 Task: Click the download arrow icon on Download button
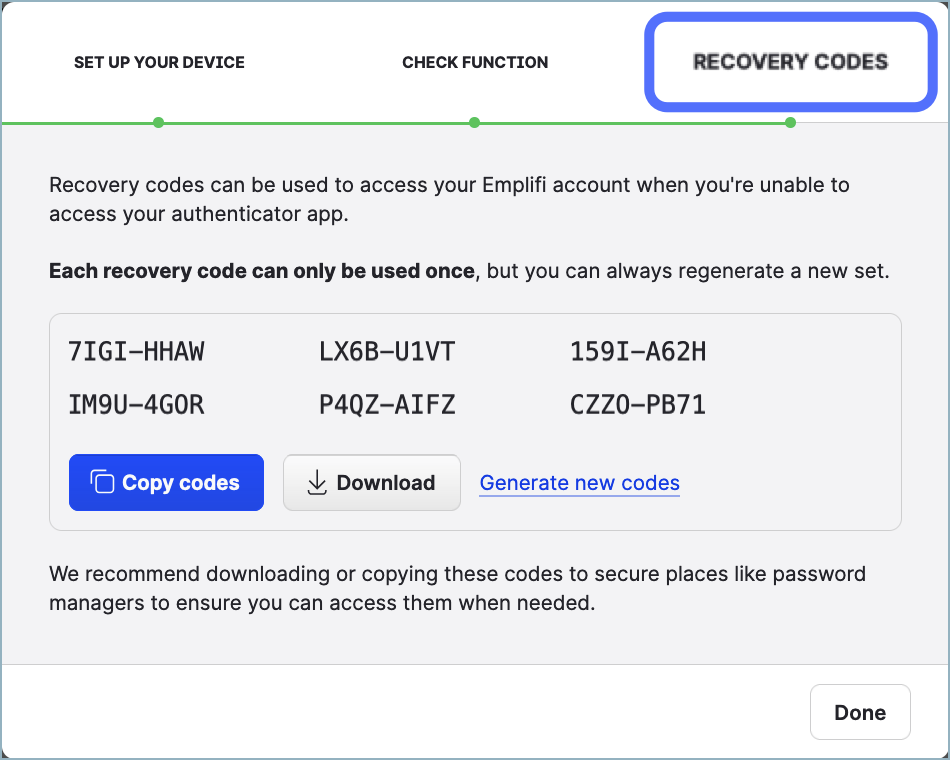318,482
